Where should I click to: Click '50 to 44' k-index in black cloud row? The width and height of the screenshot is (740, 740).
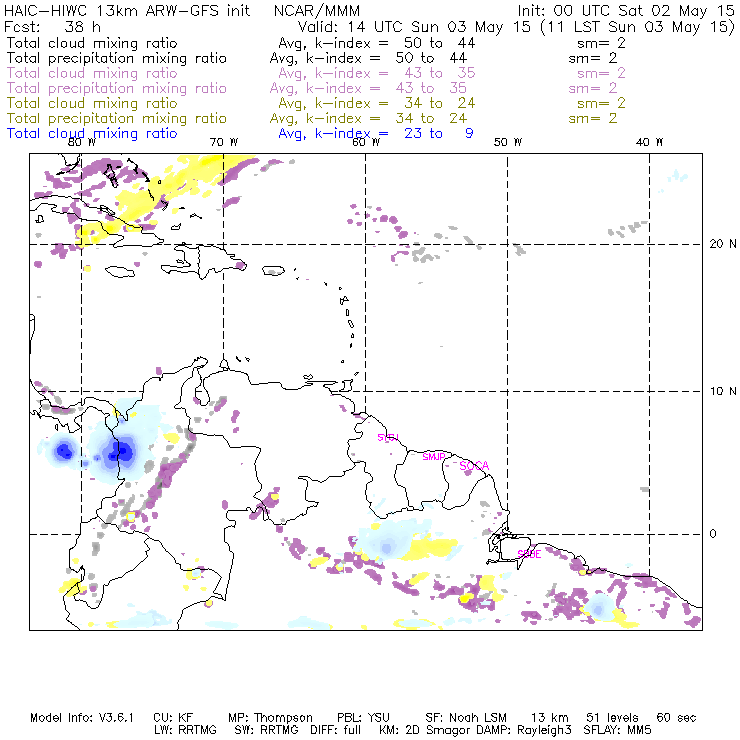pyautogui.click(x=439, y=43)
